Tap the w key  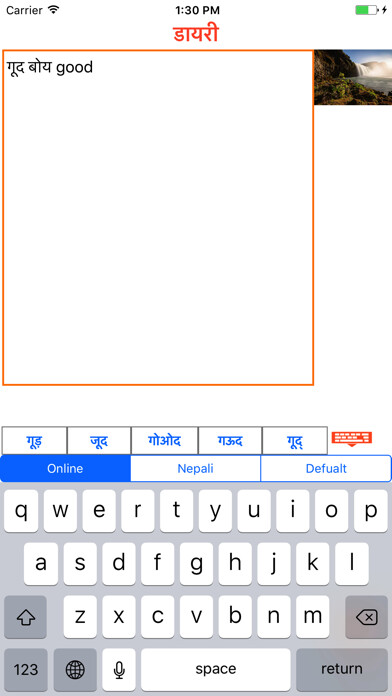pyautogui.click(x=60, y=511)
